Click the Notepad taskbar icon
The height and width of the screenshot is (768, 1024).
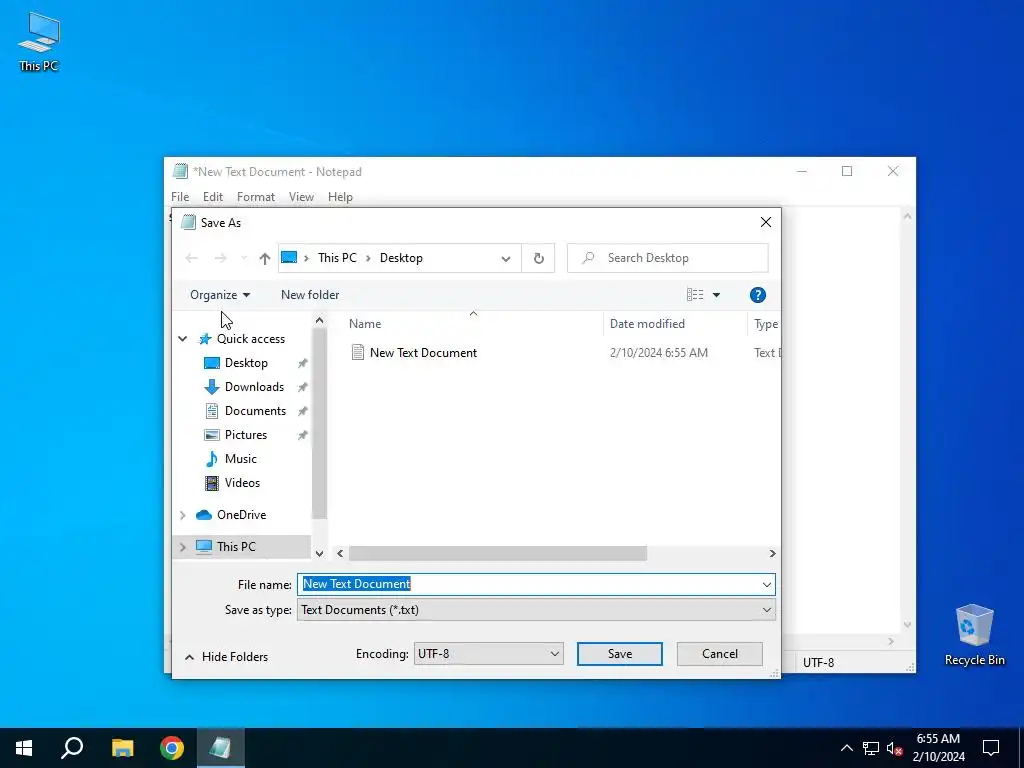[x=220, y=748]
